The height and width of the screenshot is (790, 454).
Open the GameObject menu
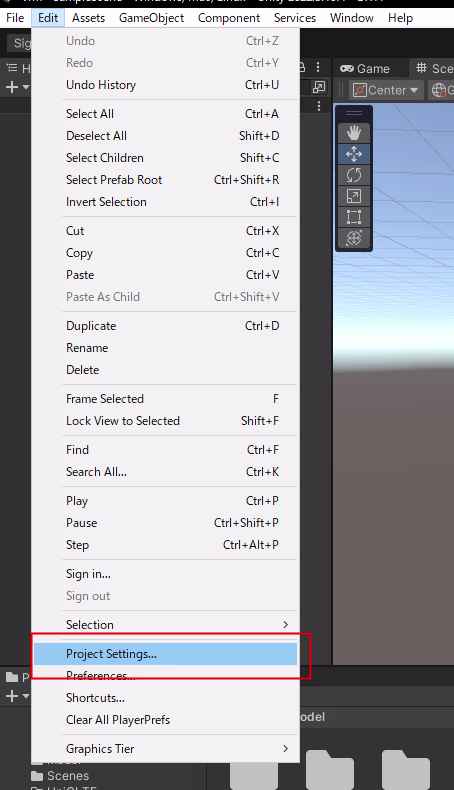(x=151, y=18)
